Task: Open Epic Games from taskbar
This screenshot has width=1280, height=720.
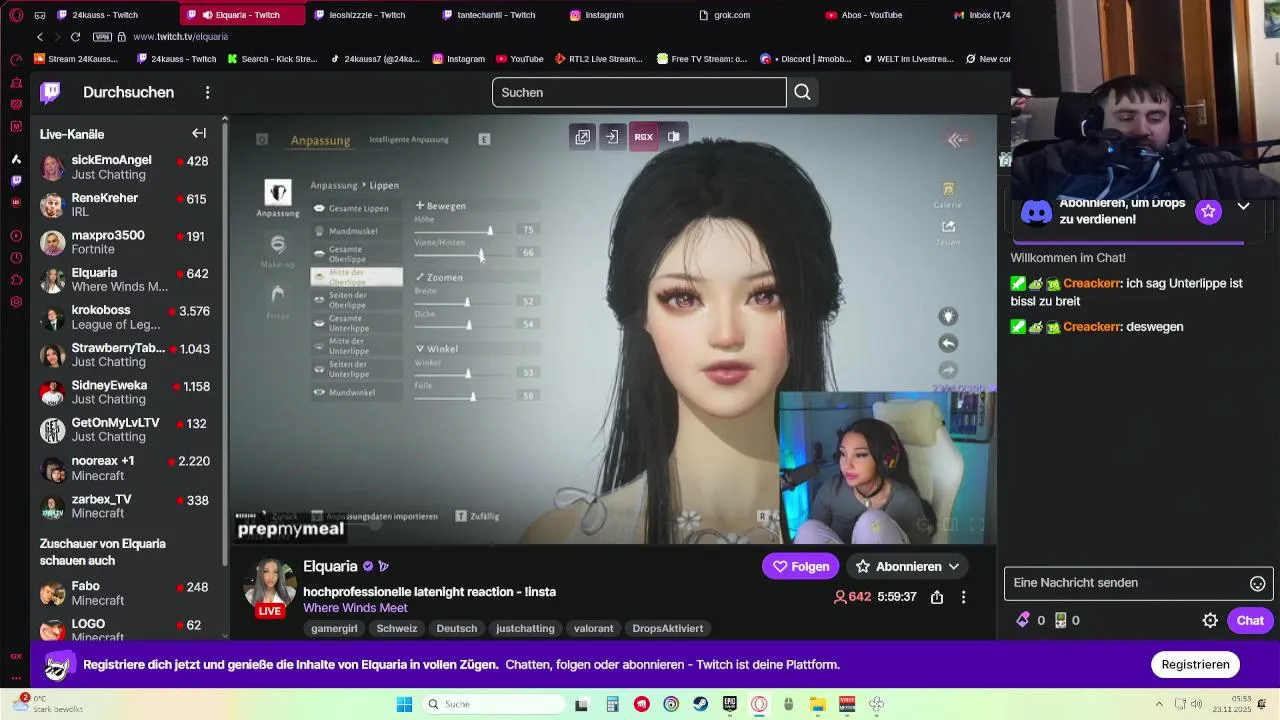Action: pos(730,704)
